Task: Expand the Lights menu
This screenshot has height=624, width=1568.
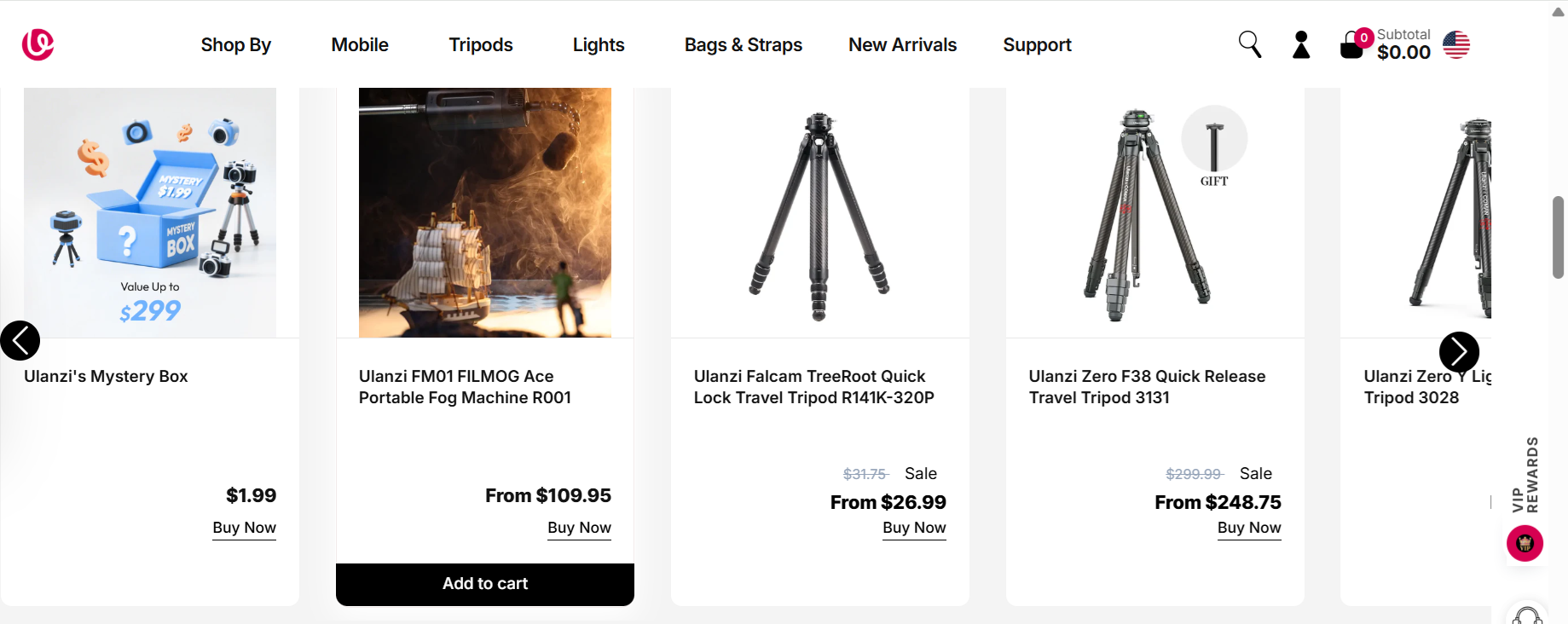Action: point(599,45)
